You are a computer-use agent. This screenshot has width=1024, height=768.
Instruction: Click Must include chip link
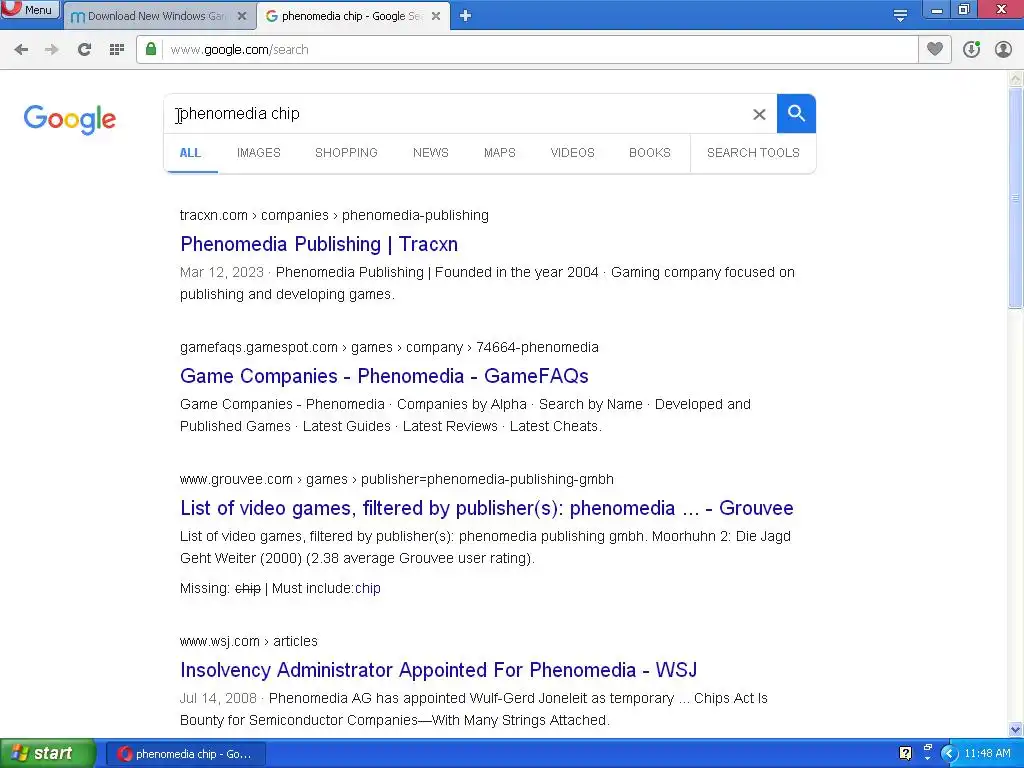pyautogui.click(x=368, y=588)
